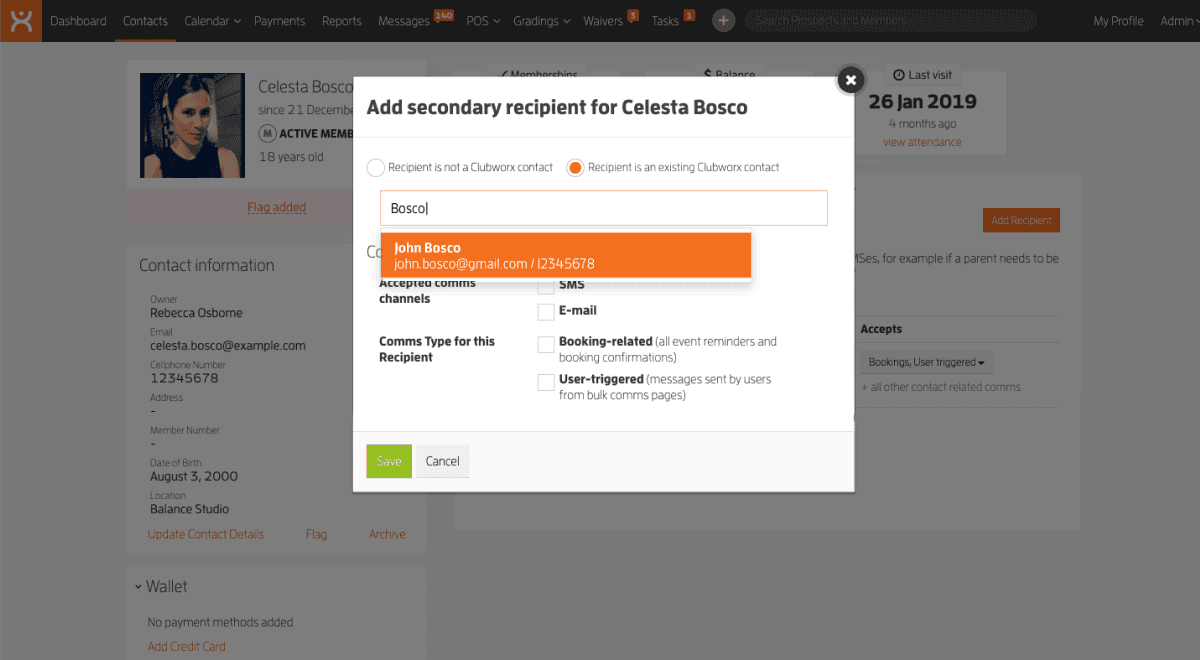Click the Tasks notification badge
Viewport: 1200px width, 660px height.
pyautogui.click(x=689, y=15)
